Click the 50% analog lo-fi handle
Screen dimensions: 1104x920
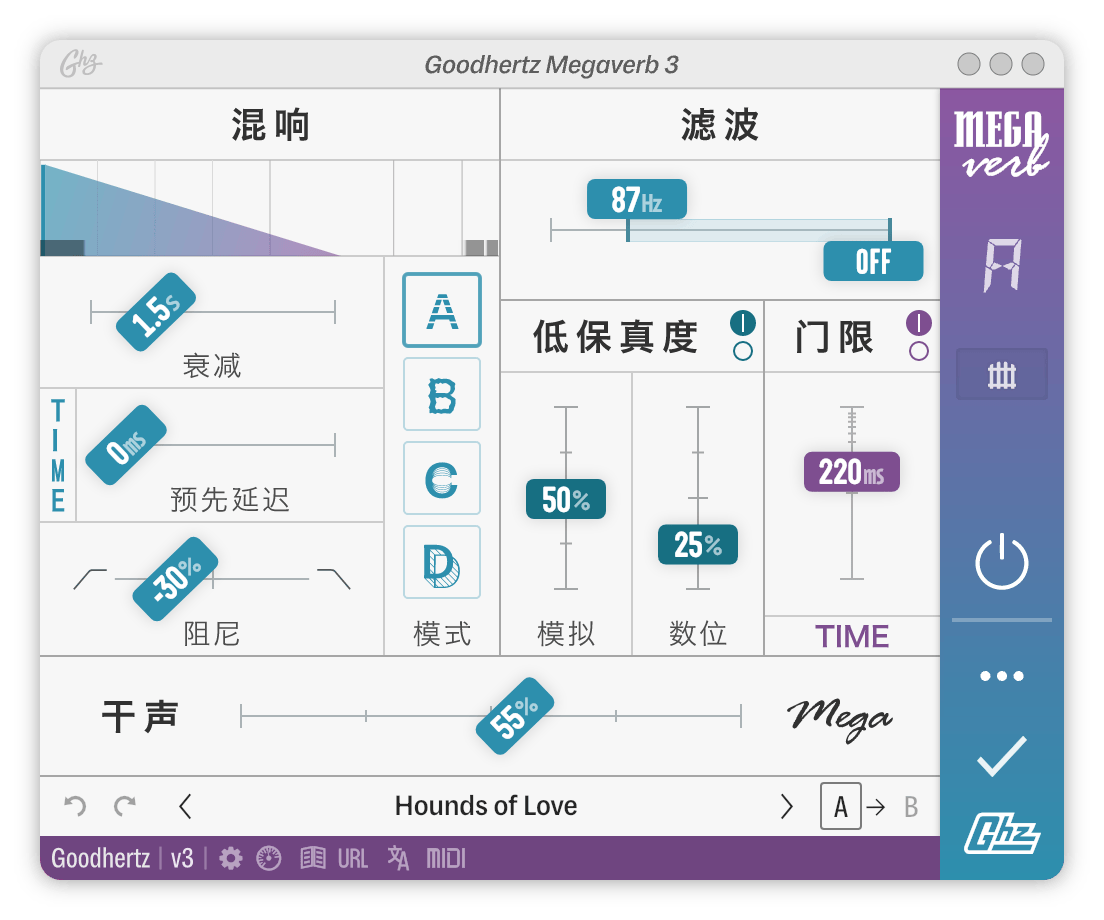click(x=565, y=499)
